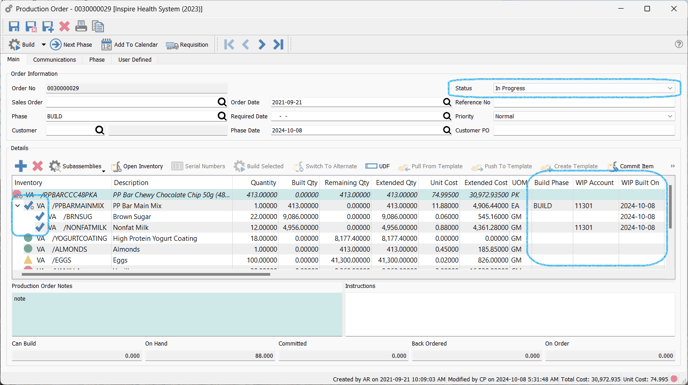Click the Phase lookup magnifier
This screenshot has height=385, width=688.
[222, 116]
